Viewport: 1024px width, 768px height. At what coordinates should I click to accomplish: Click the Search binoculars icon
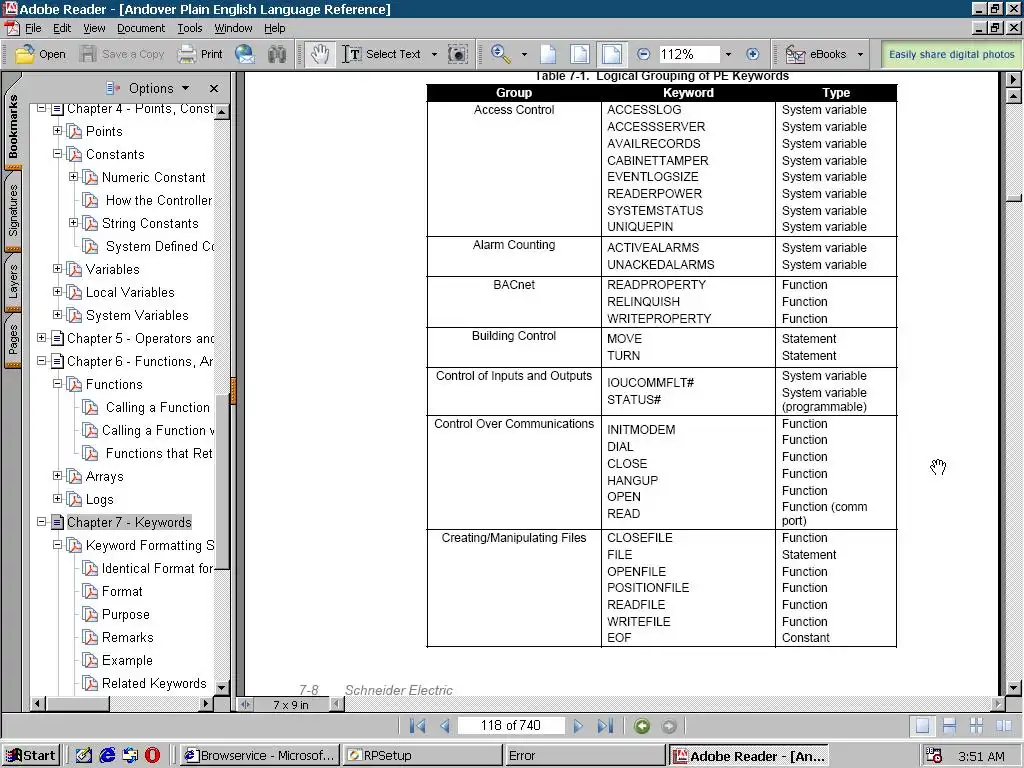click(x=277, y=54)
